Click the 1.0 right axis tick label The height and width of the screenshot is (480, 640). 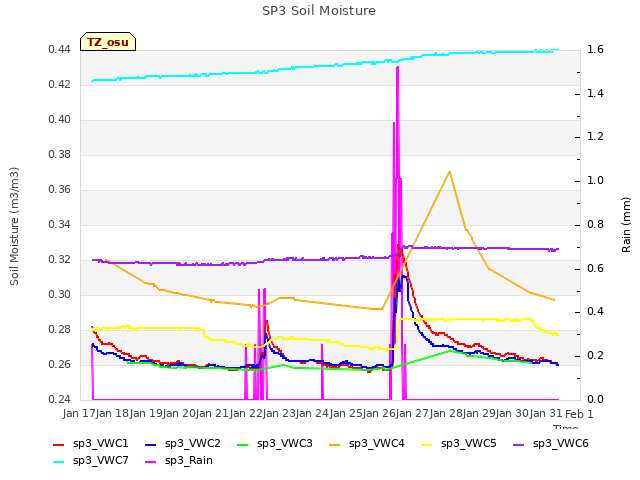[x=595, y=181]
